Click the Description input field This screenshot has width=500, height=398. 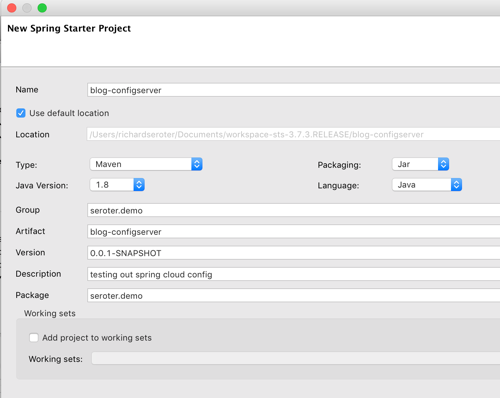(293, 274)
